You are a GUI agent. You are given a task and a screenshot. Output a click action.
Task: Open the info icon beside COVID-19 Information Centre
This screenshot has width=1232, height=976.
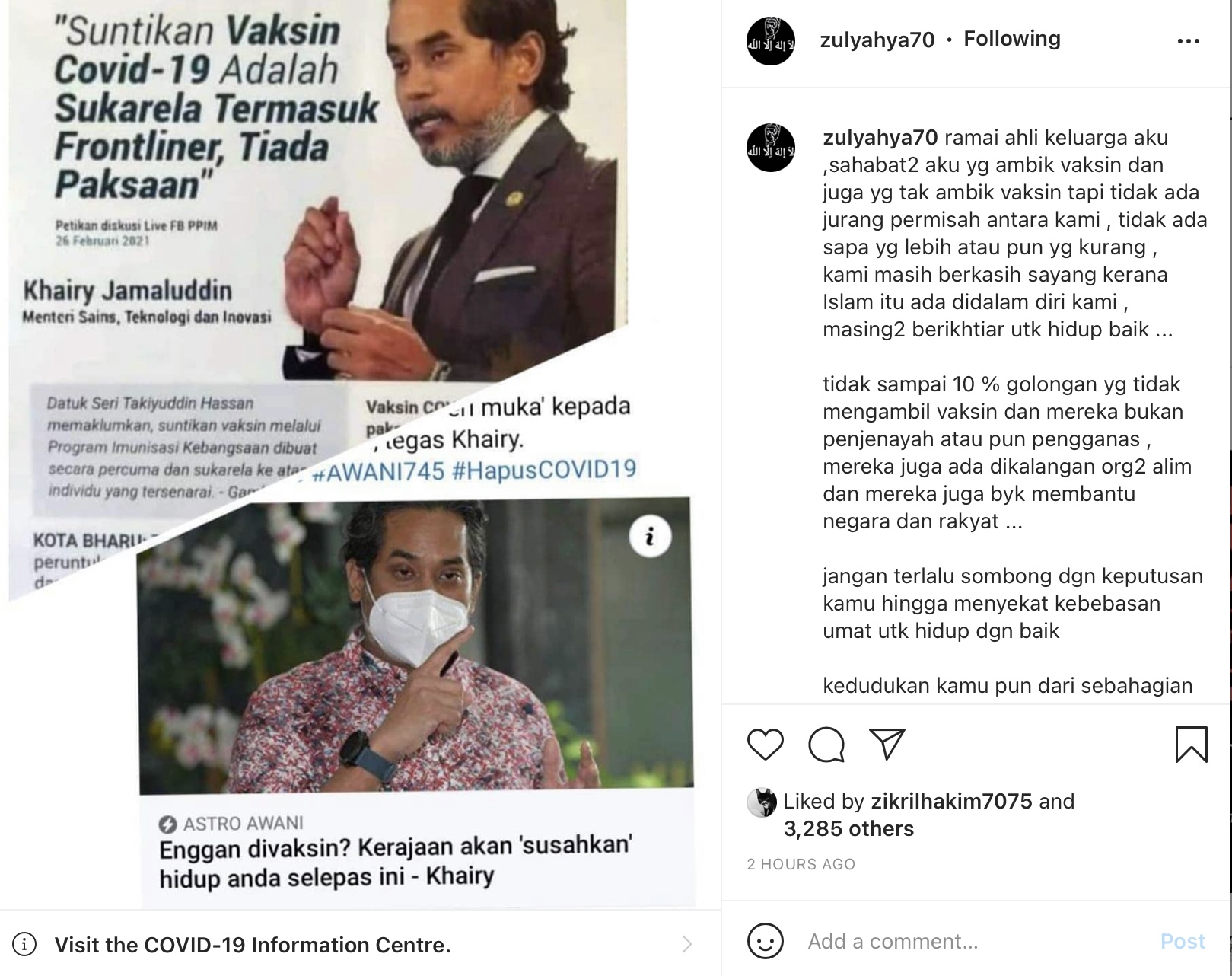point(24,945)
